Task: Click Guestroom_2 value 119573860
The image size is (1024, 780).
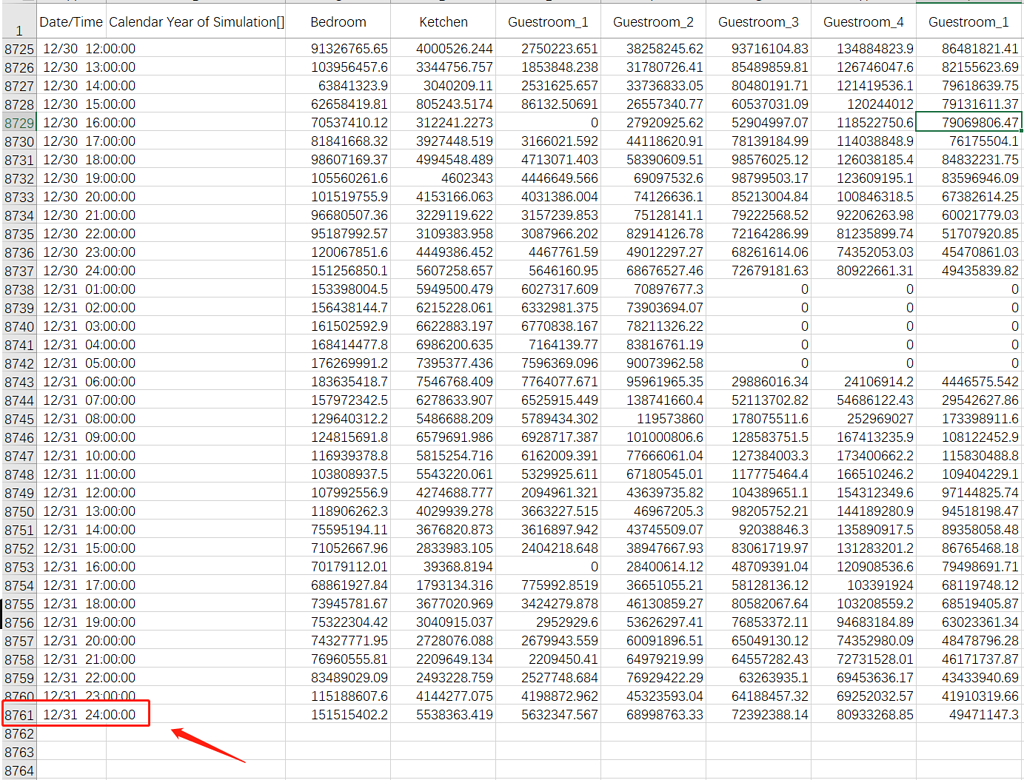Action: point(653,419)
